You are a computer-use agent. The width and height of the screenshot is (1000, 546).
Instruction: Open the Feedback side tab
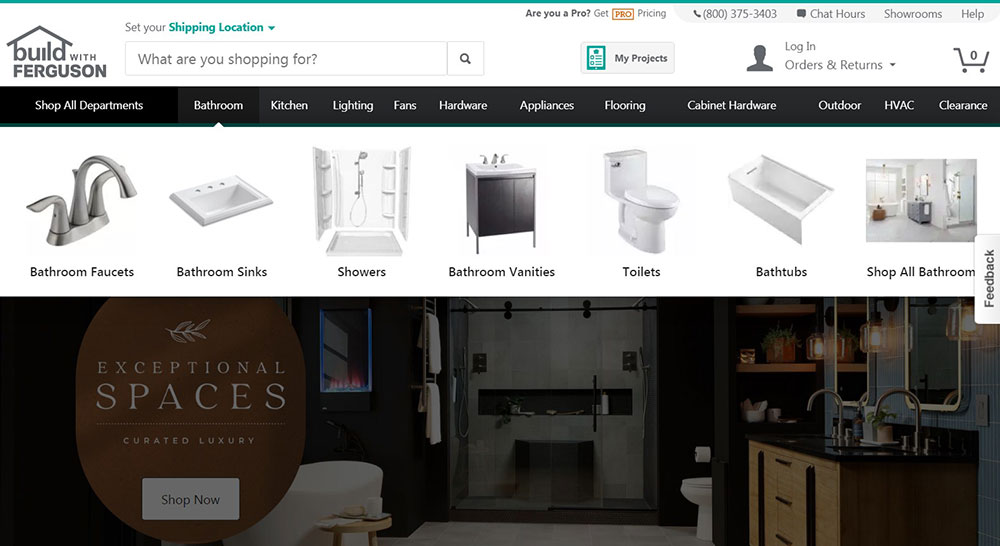(x=988, y=279)
